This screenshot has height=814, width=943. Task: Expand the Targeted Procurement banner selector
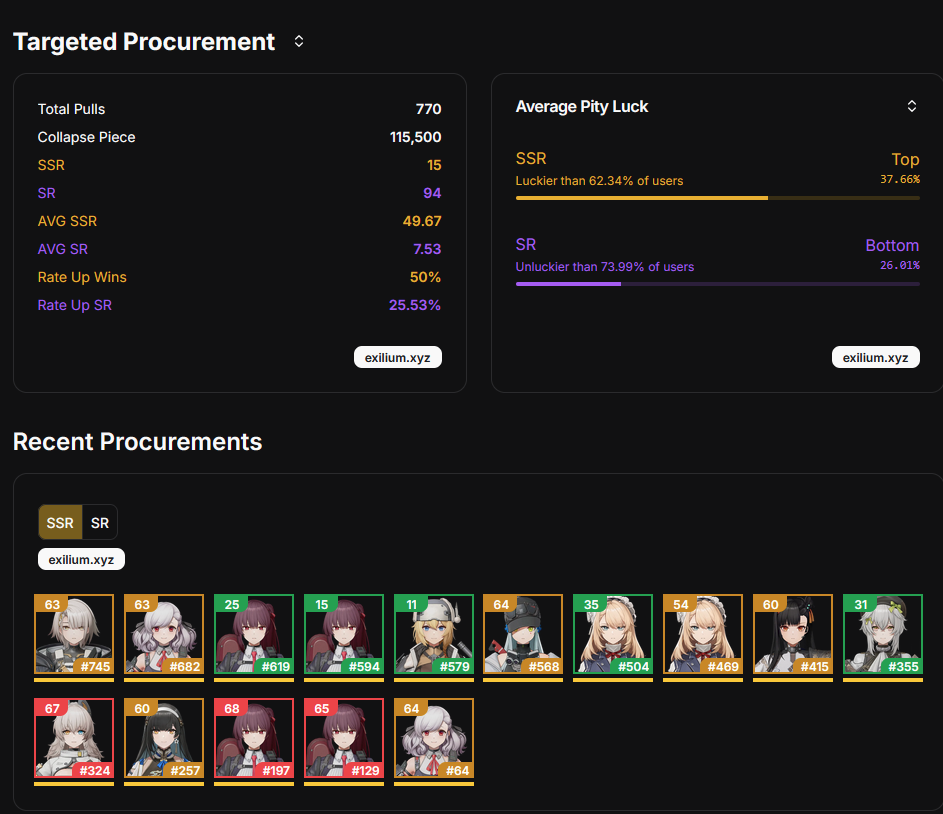pyautogui.click(x=299, y=41)
